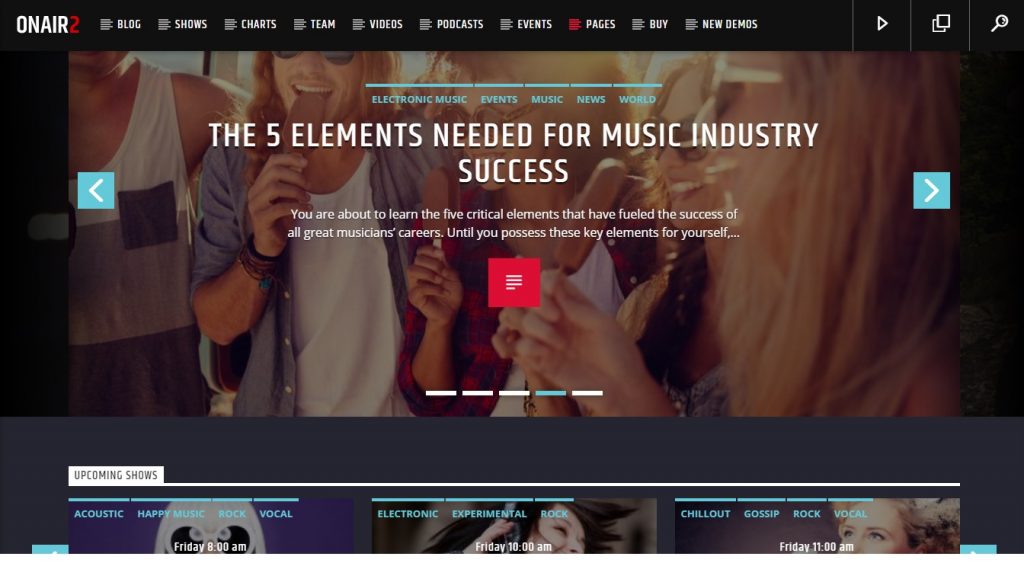Go to the previous hero slide arrow
The width and height of the screenshot is (1024, 579).
(x=96, y=191)
